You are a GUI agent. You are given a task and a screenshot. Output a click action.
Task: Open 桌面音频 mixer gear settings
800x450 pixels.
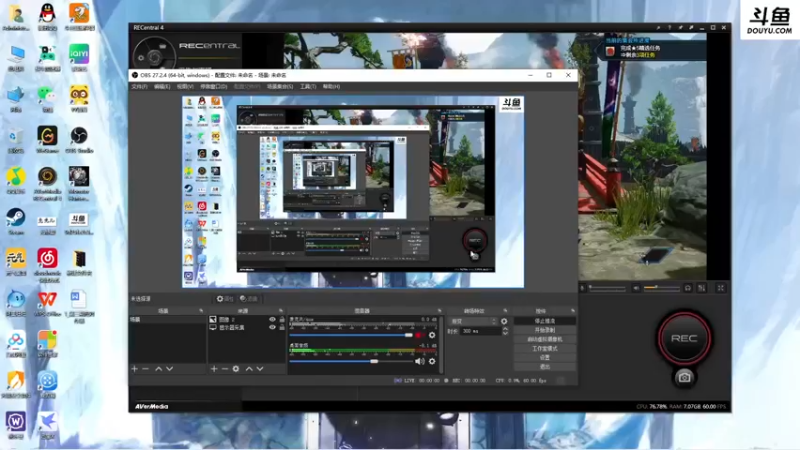click(432, 361)
